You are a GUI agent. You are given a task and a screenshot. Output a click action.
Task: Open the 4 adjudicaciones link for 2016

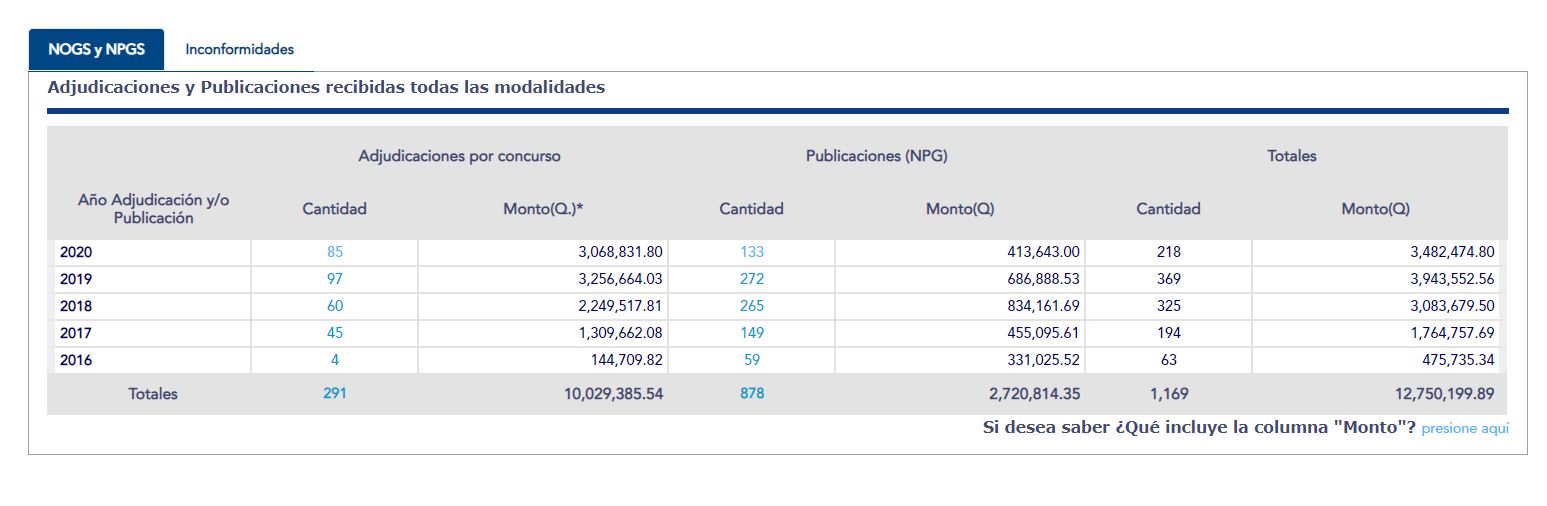tap(334, 360)
